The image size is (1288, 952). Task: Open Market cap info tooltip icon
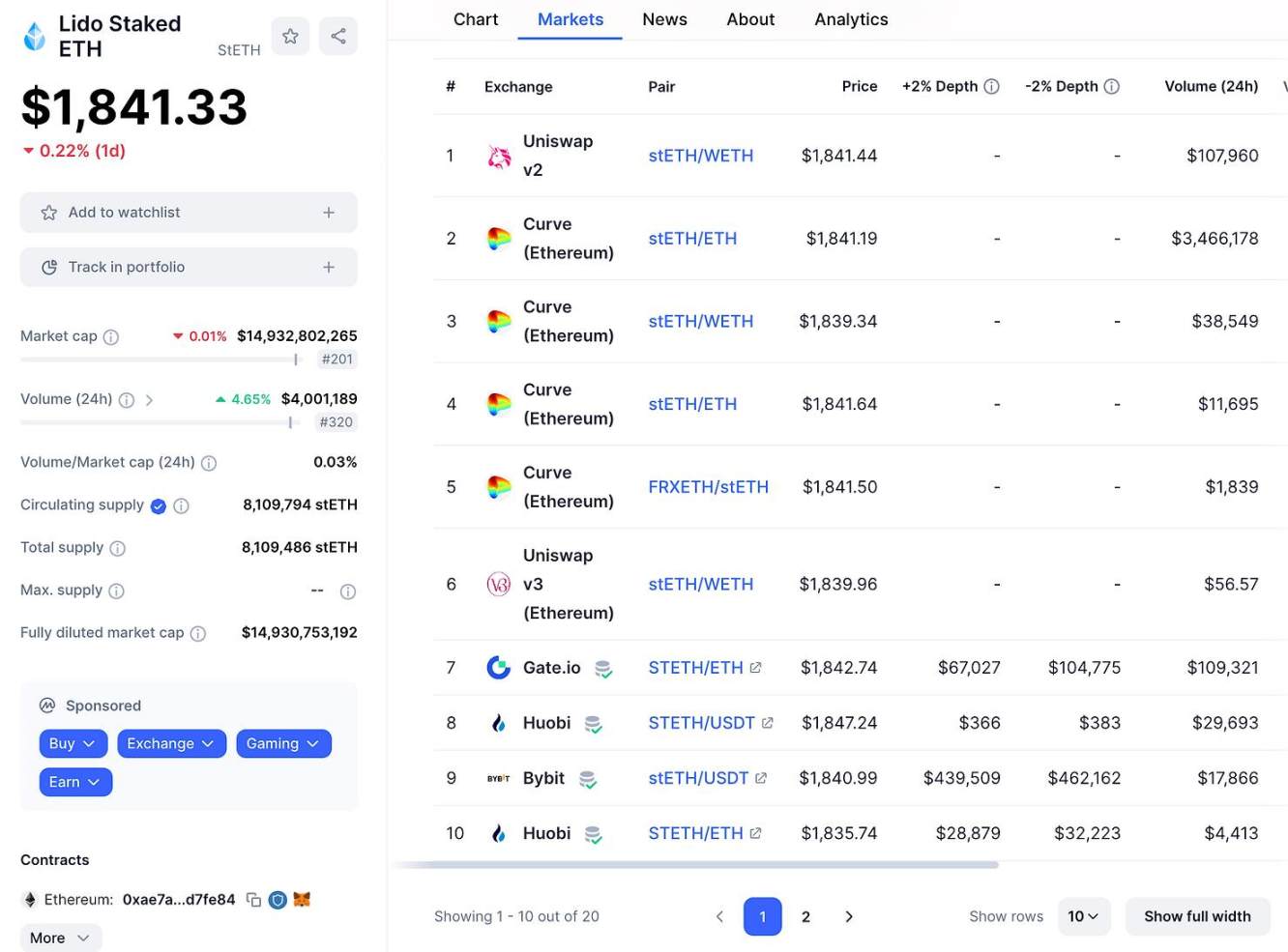tap(111, 336)
